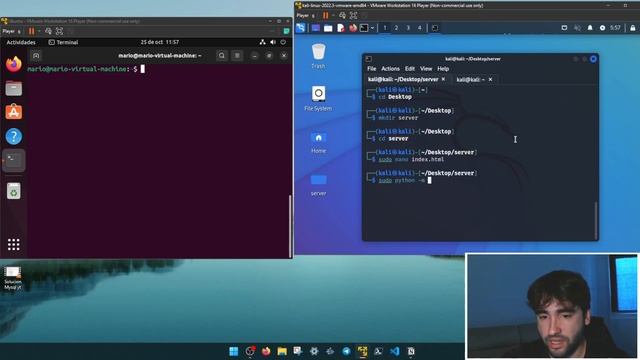Open Trash on the Kali desktop
This screenshot has height=360, width=640.
318,56
